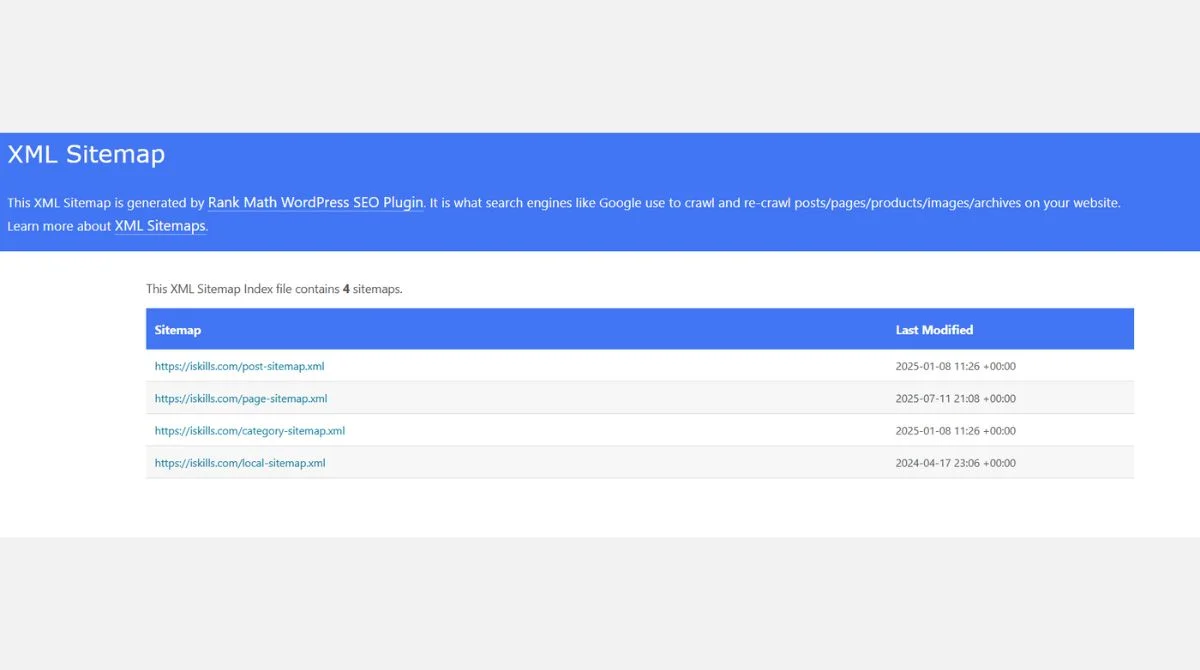Select the category-sitemap date 2025-01-08 11:26
Screen dimensions: 1200x670
[x=956, y=431]
